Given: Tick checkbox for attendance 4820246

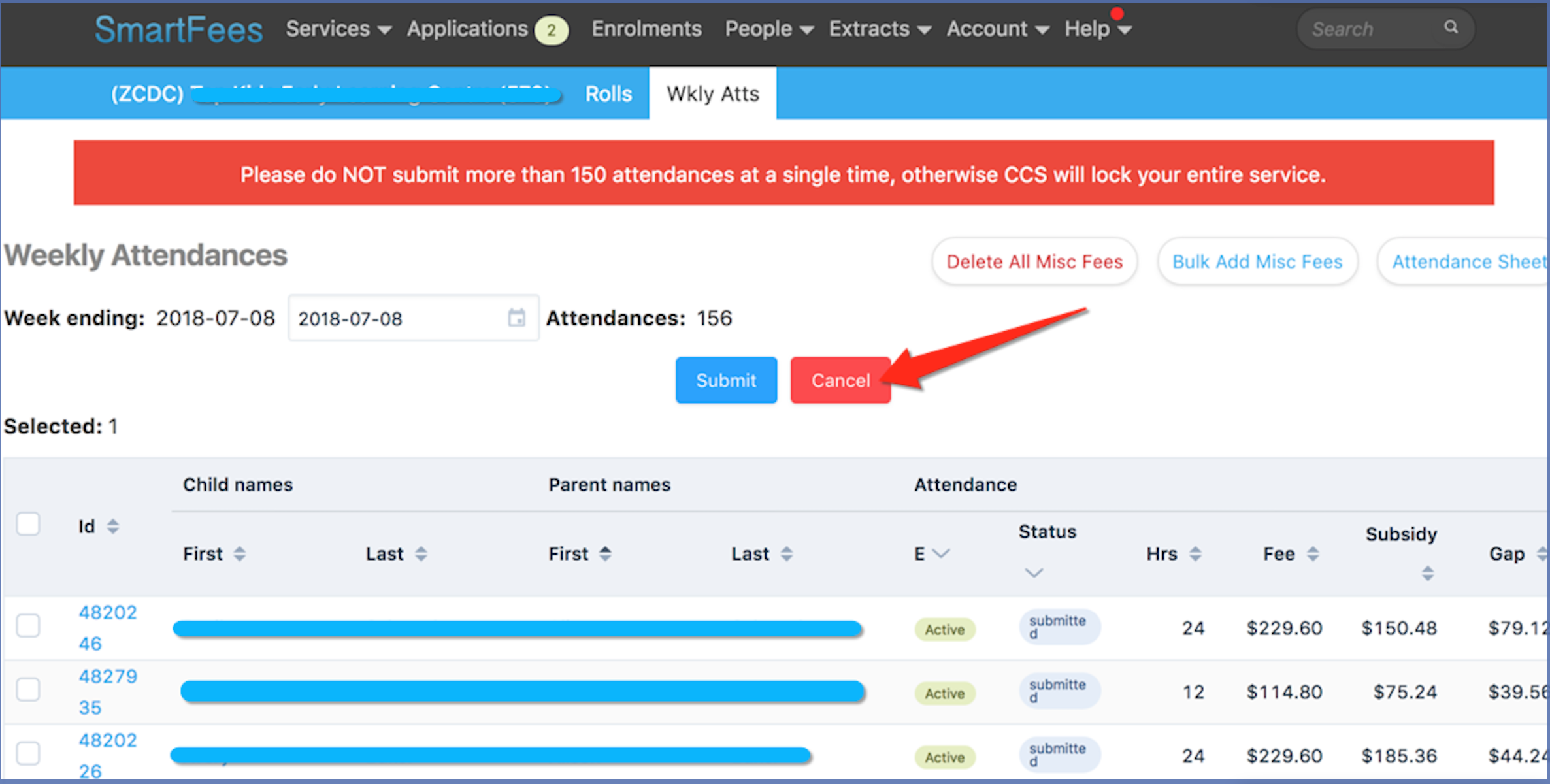Looking at the screenshot, I should (28, 626).
